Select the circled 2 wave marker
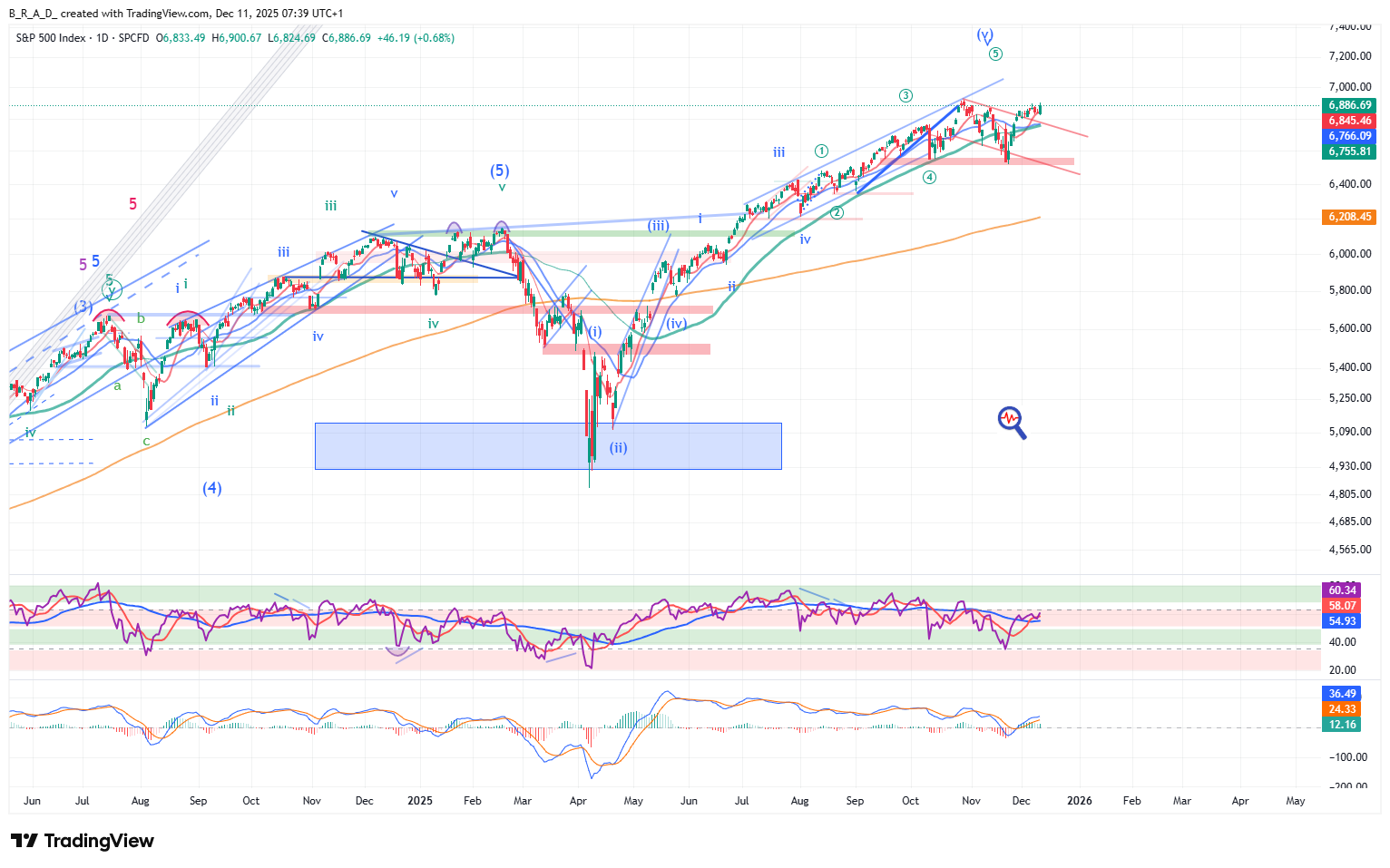The height and width of the screenshot is (868, 1390). tap(837, 212)
